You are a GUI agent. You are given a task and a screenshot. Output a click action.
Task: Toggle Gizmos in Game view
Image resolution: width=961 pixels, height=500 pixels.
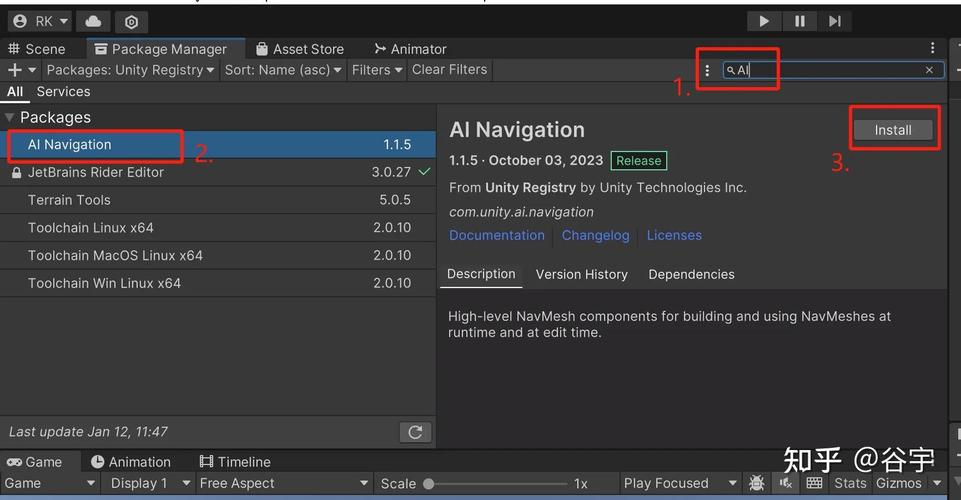tap(898, 483)
